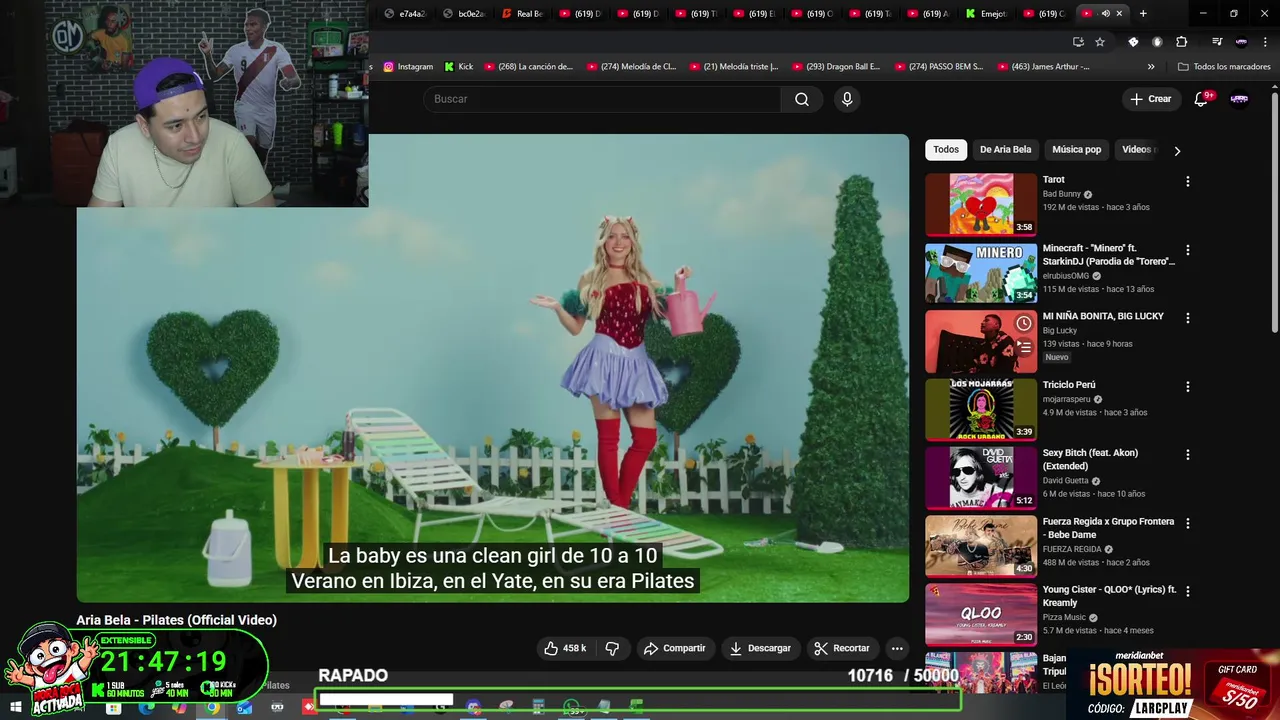Screen dimensions: 1280x720
Task: Open the YouTube account avatar menu
Action: coord(1239,99)
